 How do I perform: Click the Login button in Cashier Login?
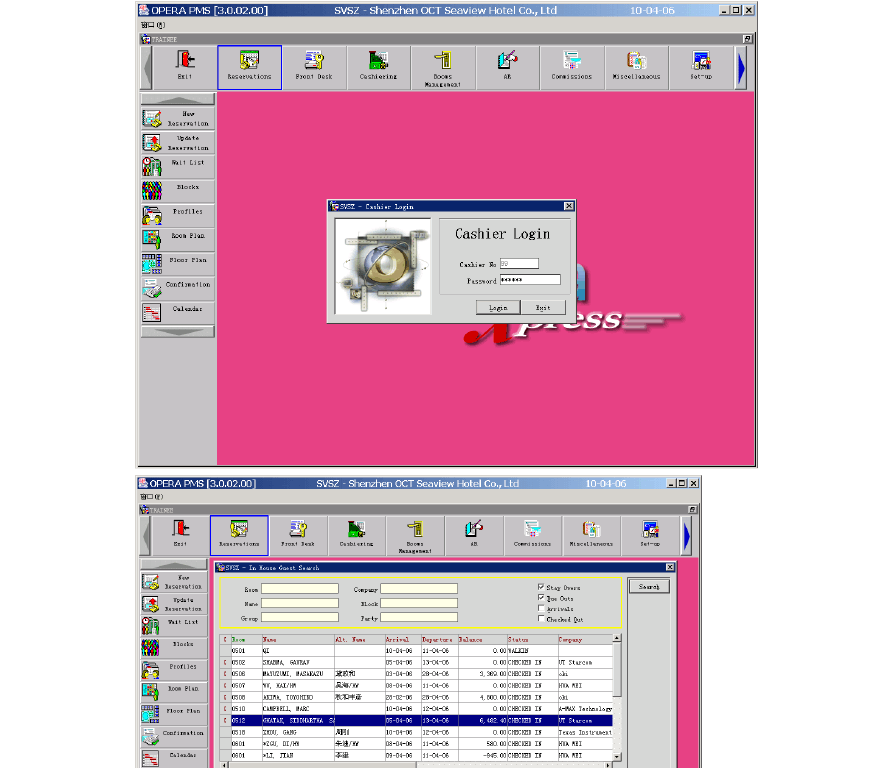(498, 308)
